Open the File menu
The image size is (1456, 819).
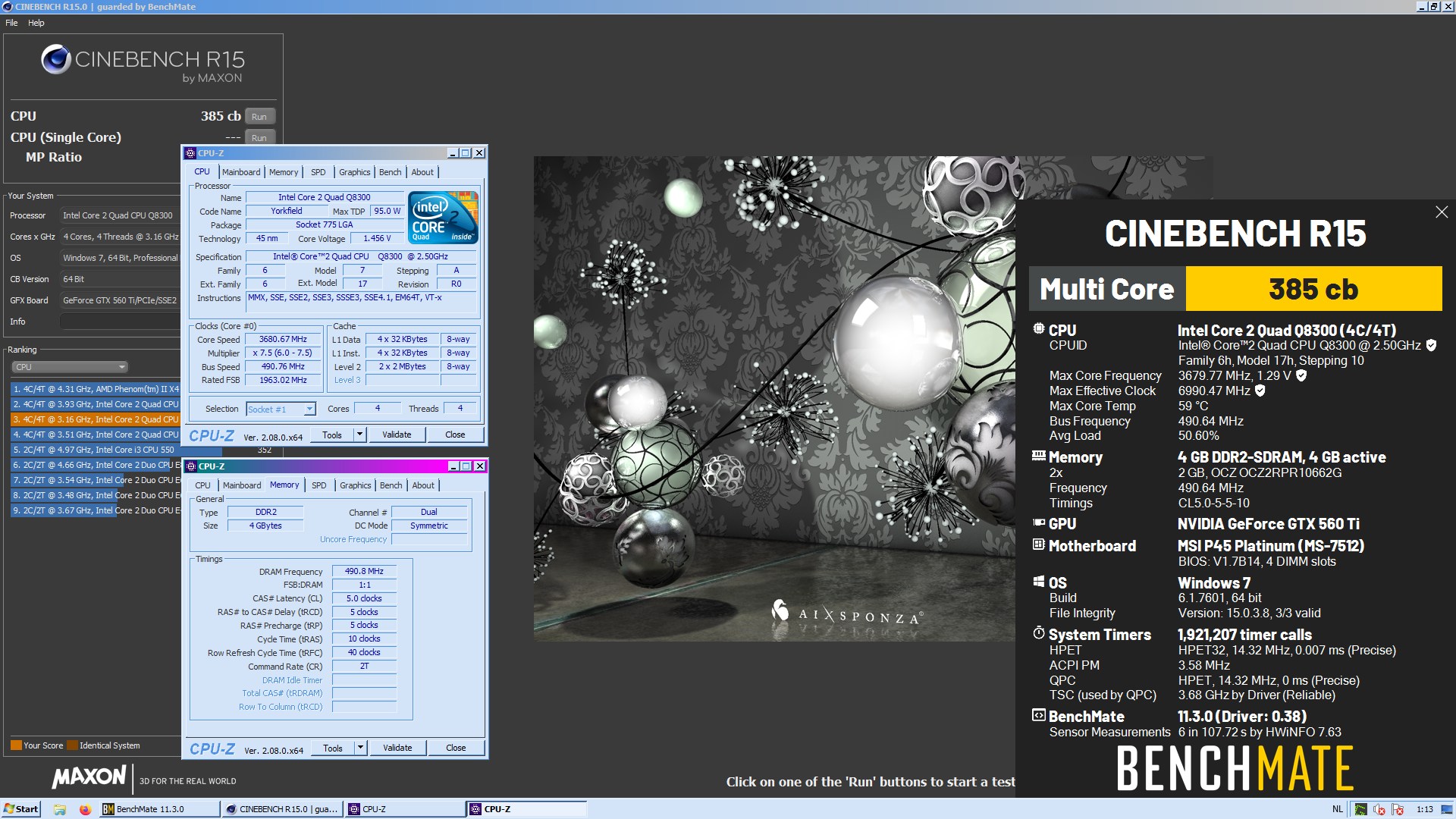(11, 23)
